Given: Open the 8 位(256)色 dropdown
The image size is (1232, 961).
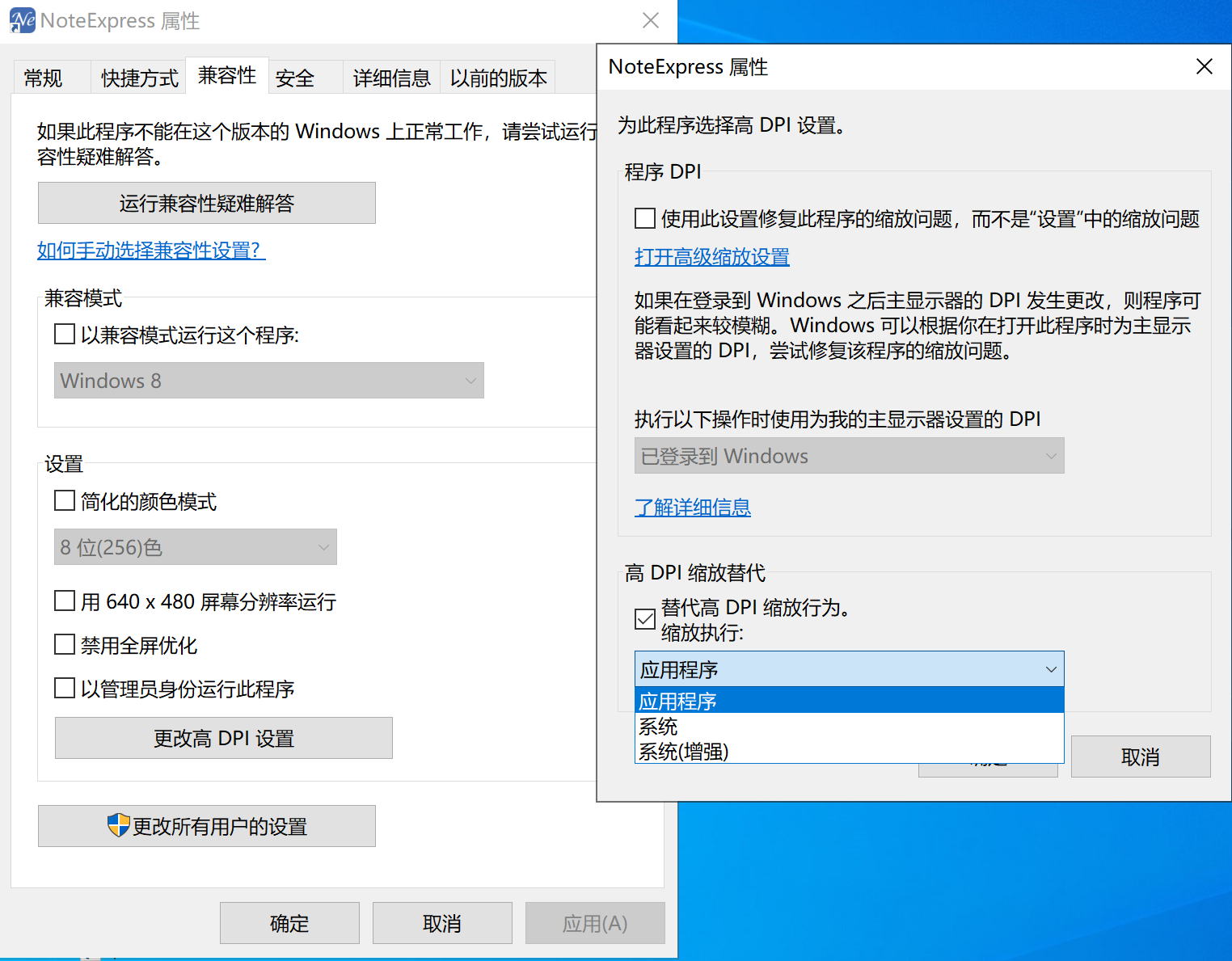Looking at the screenshot, I should pos(196,547).
